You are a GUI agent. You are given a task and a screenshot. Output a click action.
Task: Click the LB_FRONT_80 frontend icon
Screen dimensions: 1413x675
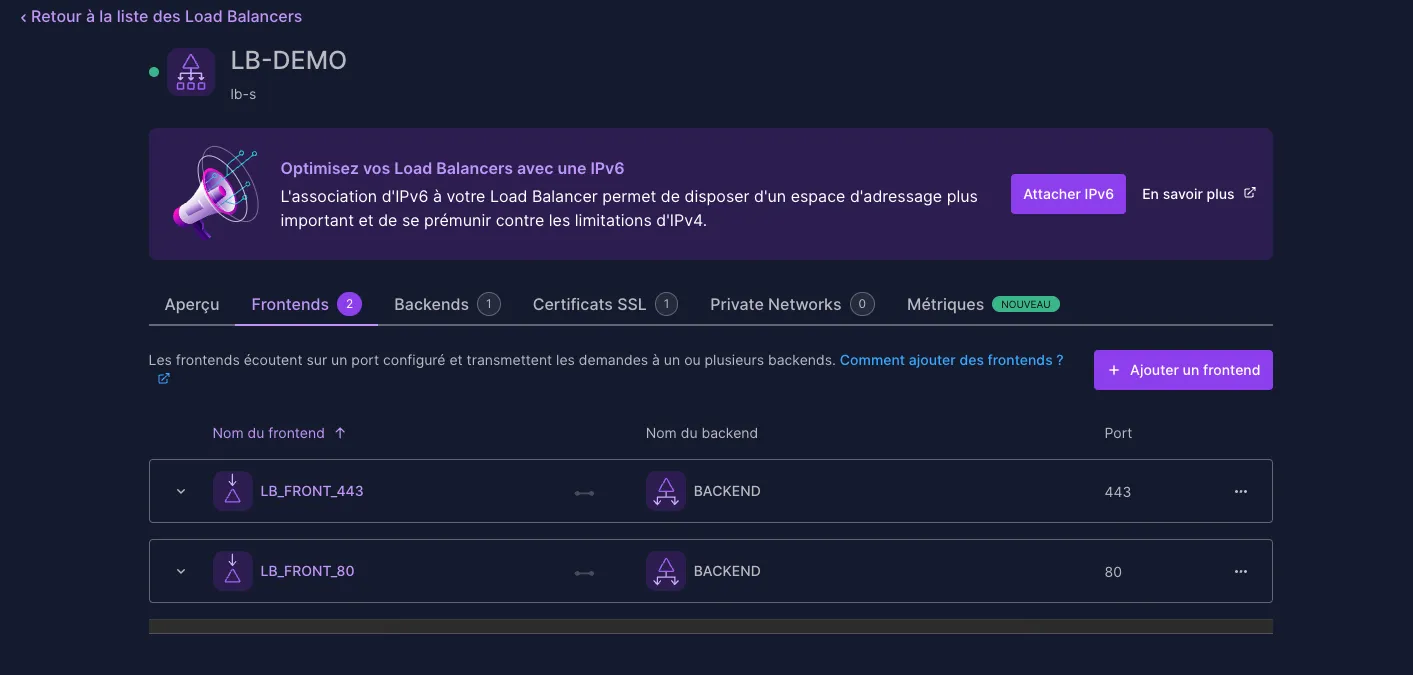pyautogui.click(x=232, y=571)
